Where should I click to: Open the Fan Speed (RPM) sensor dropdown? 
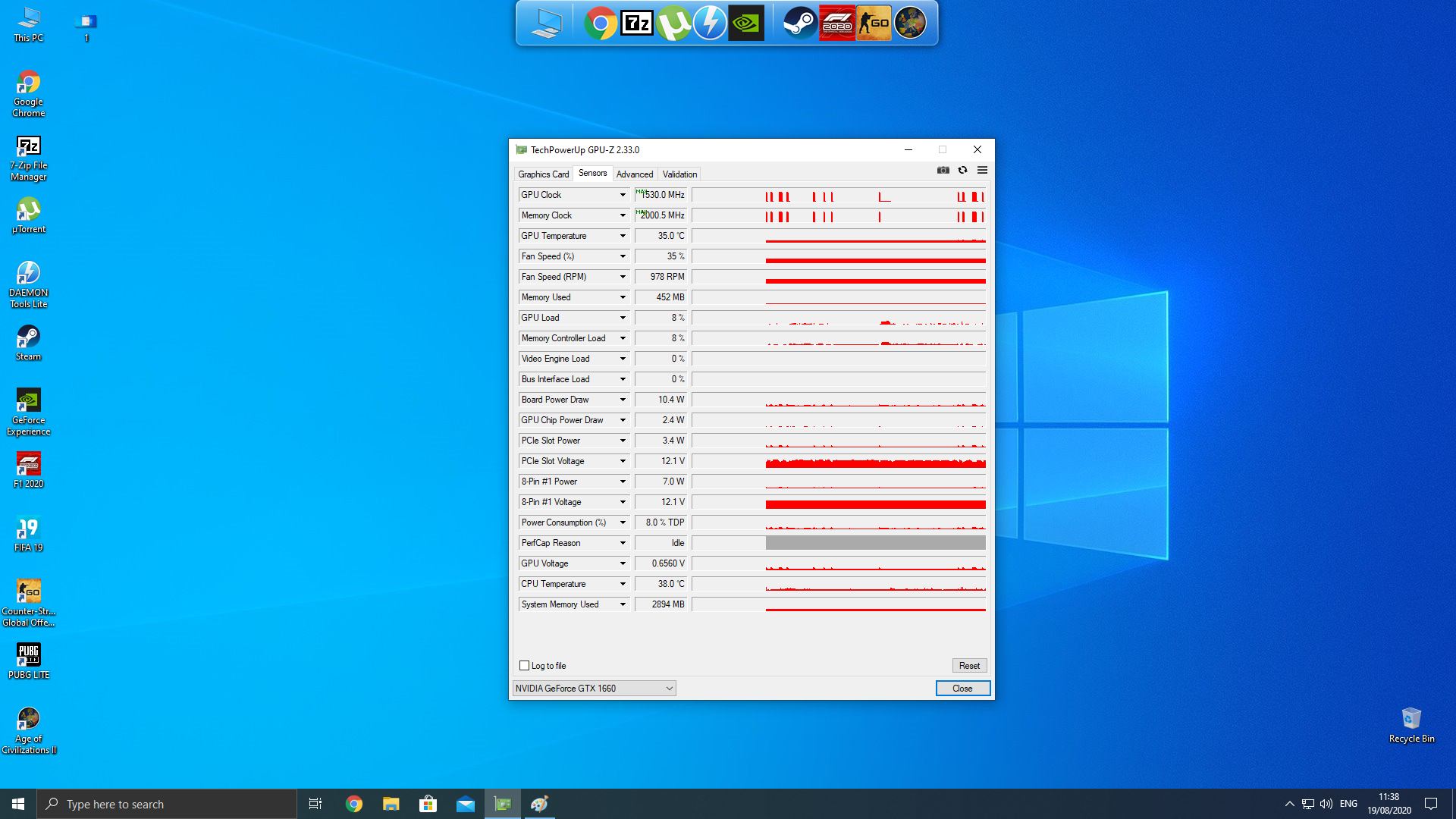623,277
